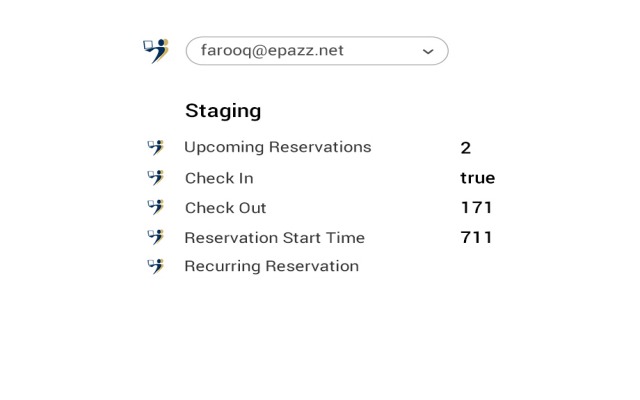This screenshot has height=400, width=640.
Task: Open the Recurring Reservation entry
Action: point(271,266)
